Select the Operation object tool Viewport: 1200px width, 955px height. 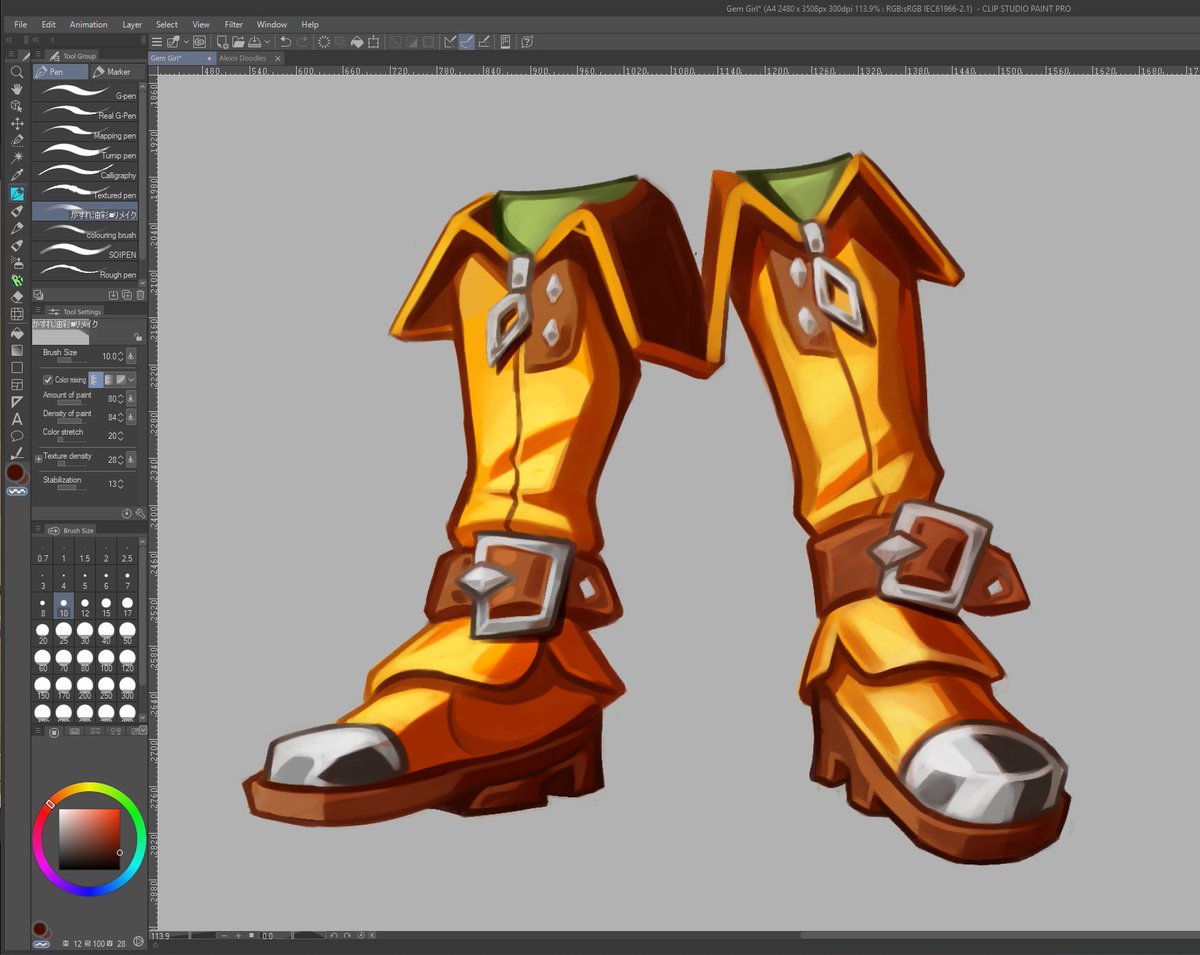(x=17, y=106)
